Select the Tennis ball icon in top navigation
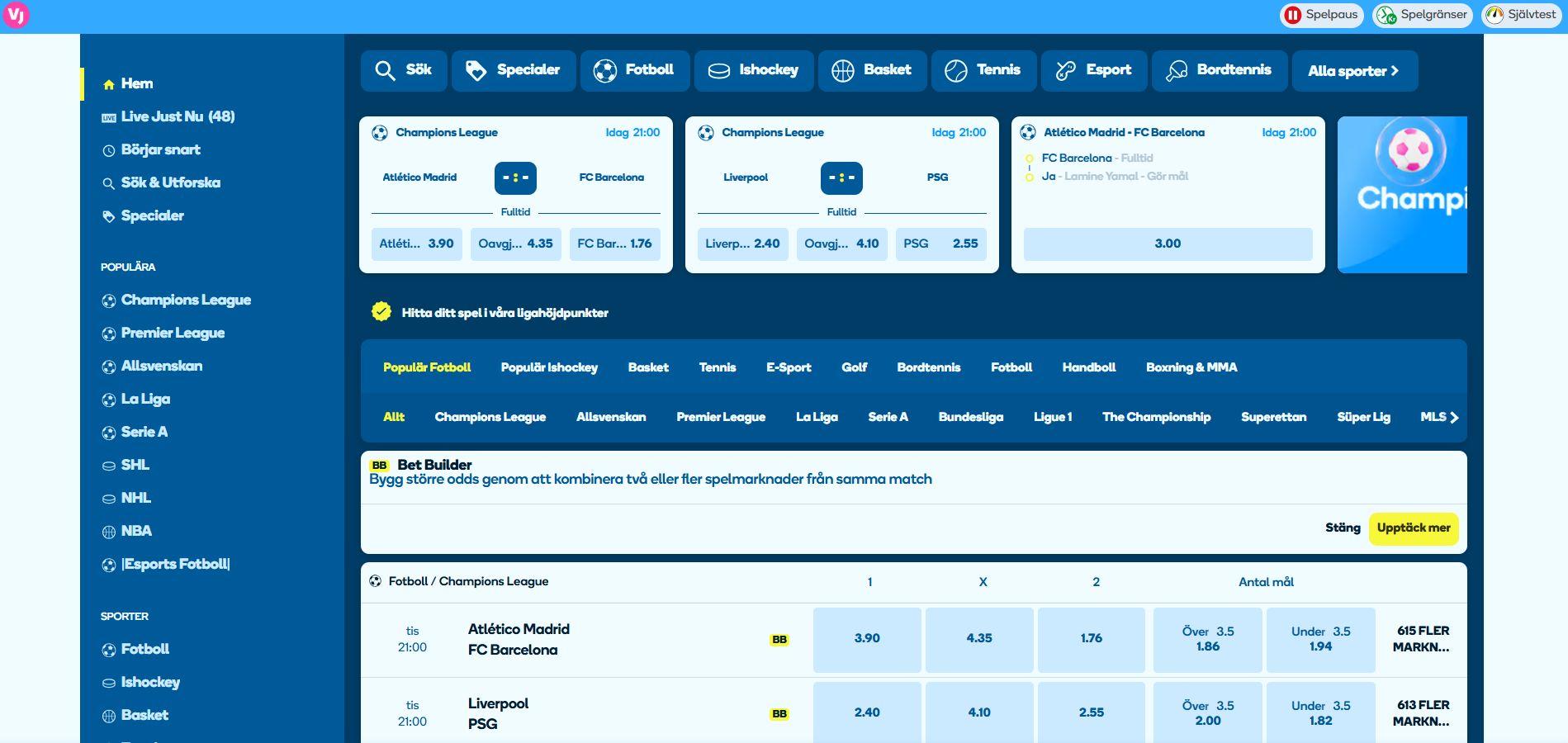 click(x=955, y=70)
